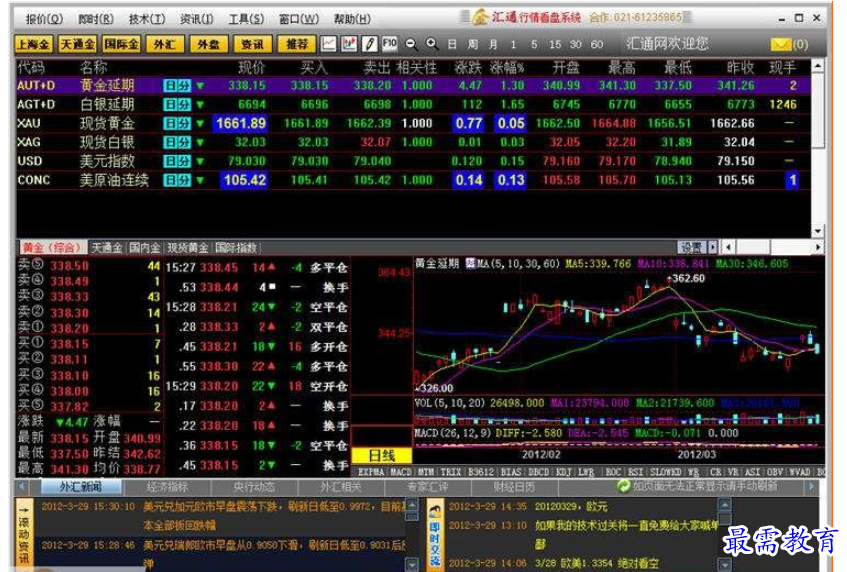The width and height of the screenshot is (847, 572).
Task: Open the 资讯(I) menu
Action: [x=197, y=19]
